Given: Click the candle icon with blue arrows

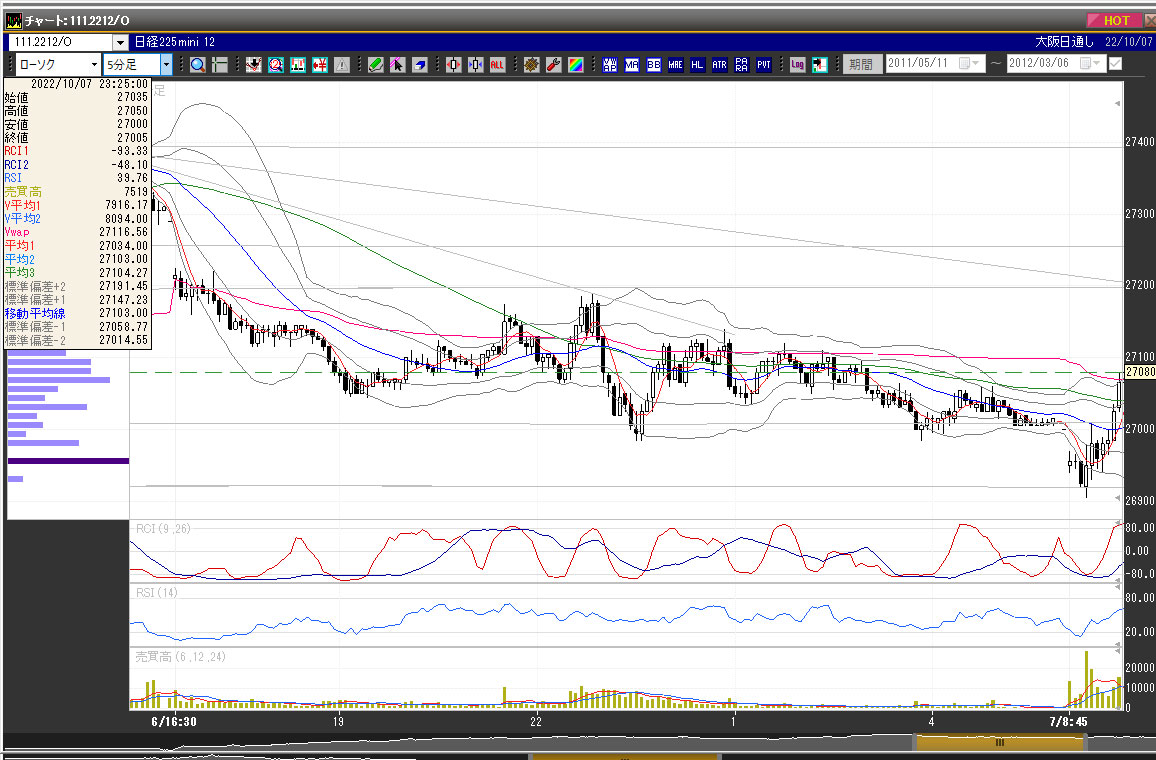Looking at the screenshot, I should coord(476,65).
